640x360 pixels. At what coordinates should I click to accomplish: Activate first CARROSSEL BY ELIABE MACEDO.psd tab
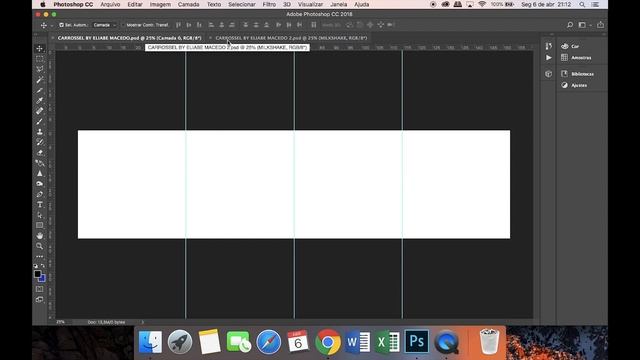(129, 38)
